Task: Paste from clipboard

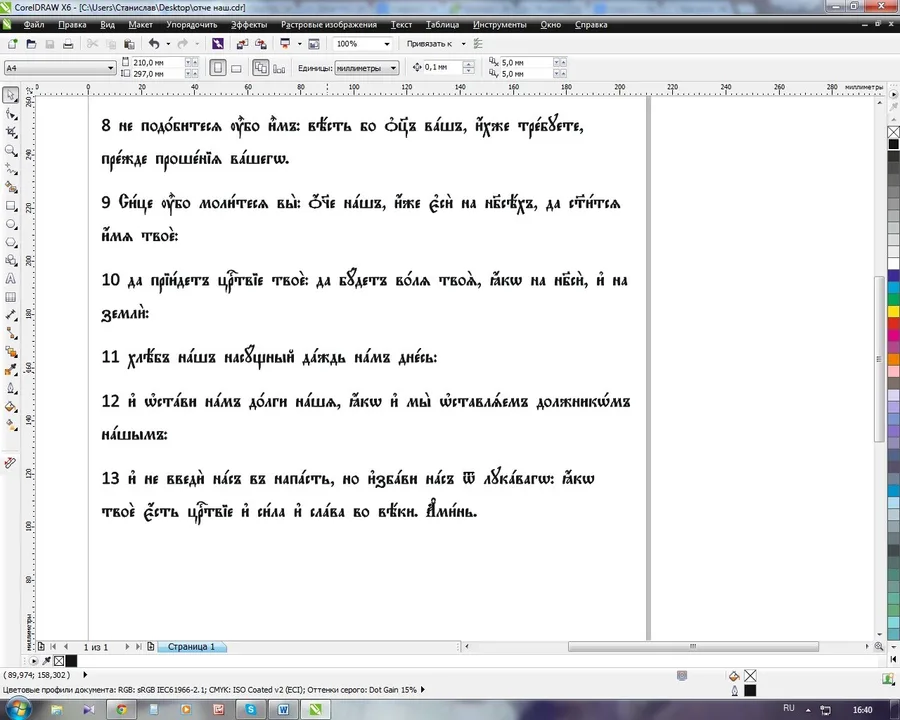Action: point(129,44)
